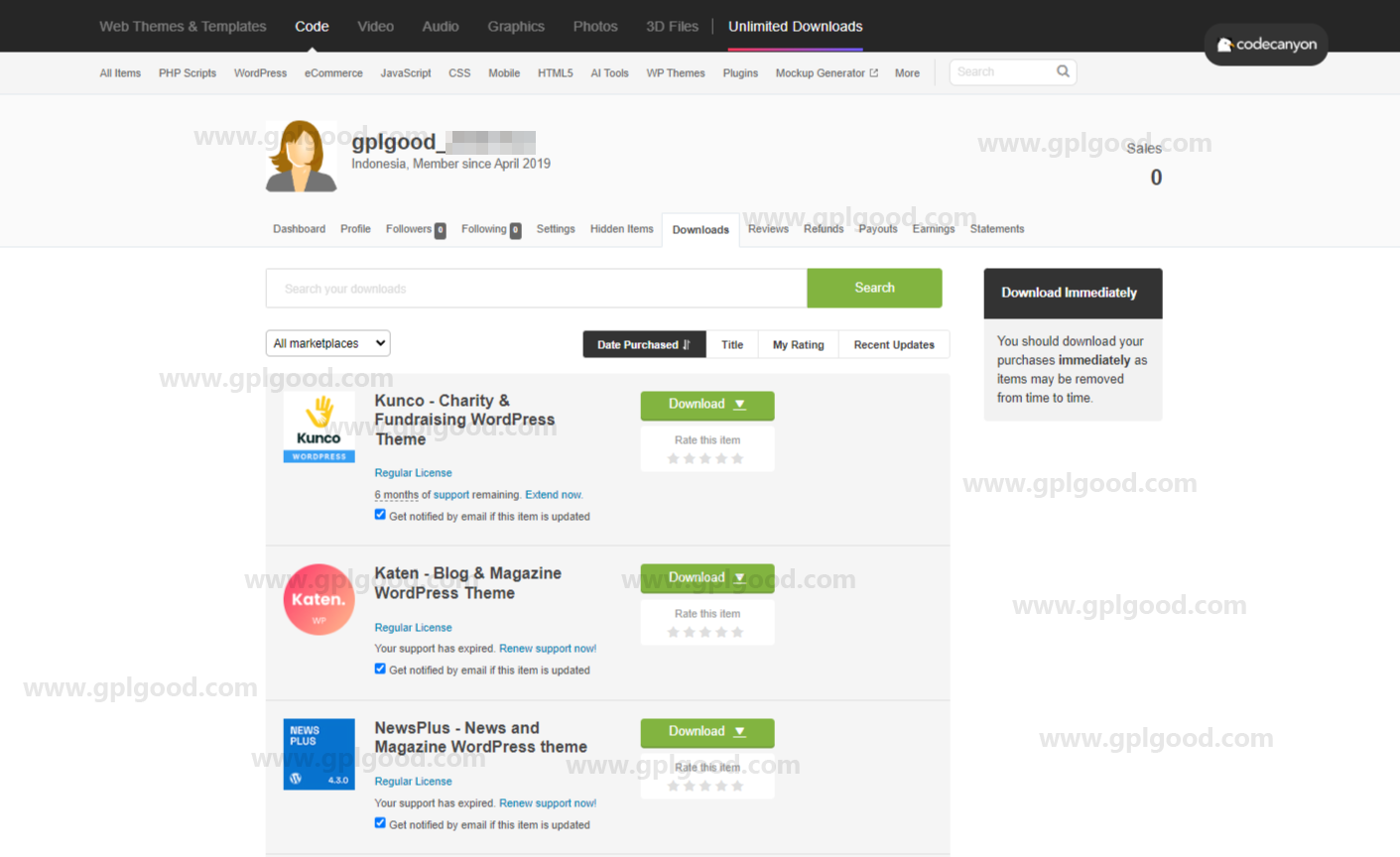The image size is (1400, 857).
Task: Sort downloads by My Rating
Action: 798,344
